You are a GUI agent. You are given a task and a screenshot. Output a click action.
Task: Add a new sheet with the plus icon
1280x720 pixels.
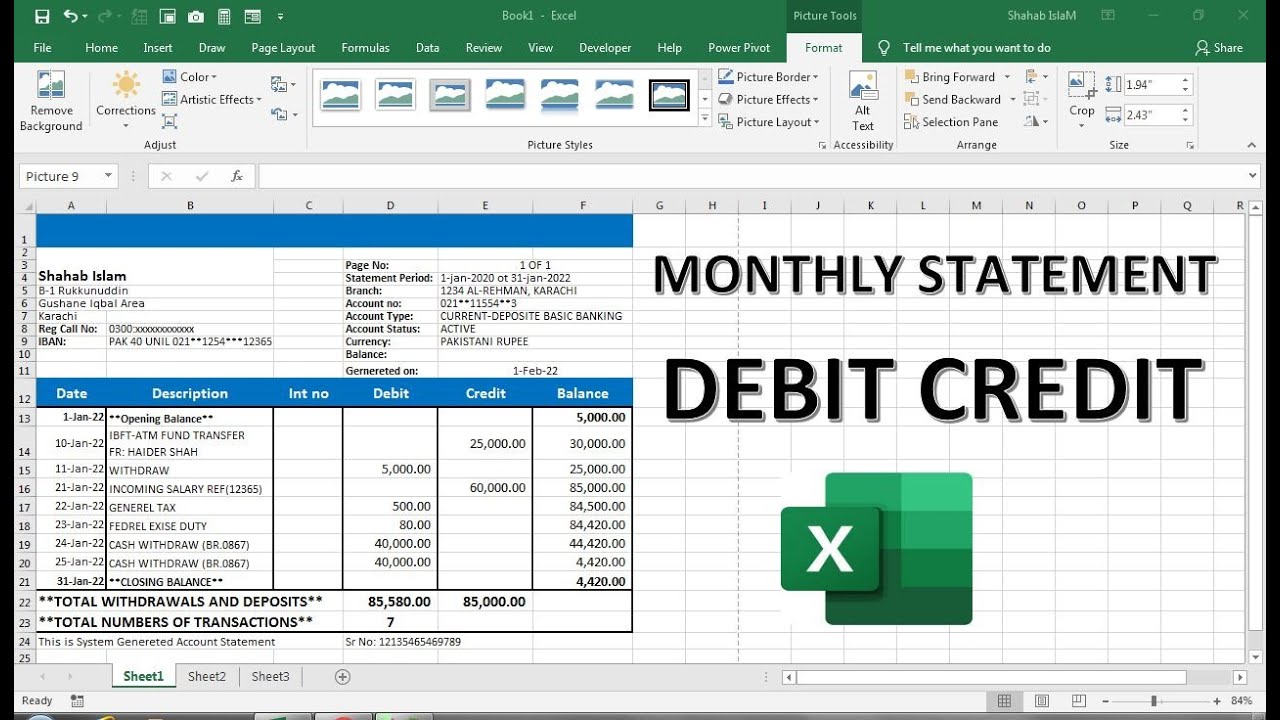343,677
